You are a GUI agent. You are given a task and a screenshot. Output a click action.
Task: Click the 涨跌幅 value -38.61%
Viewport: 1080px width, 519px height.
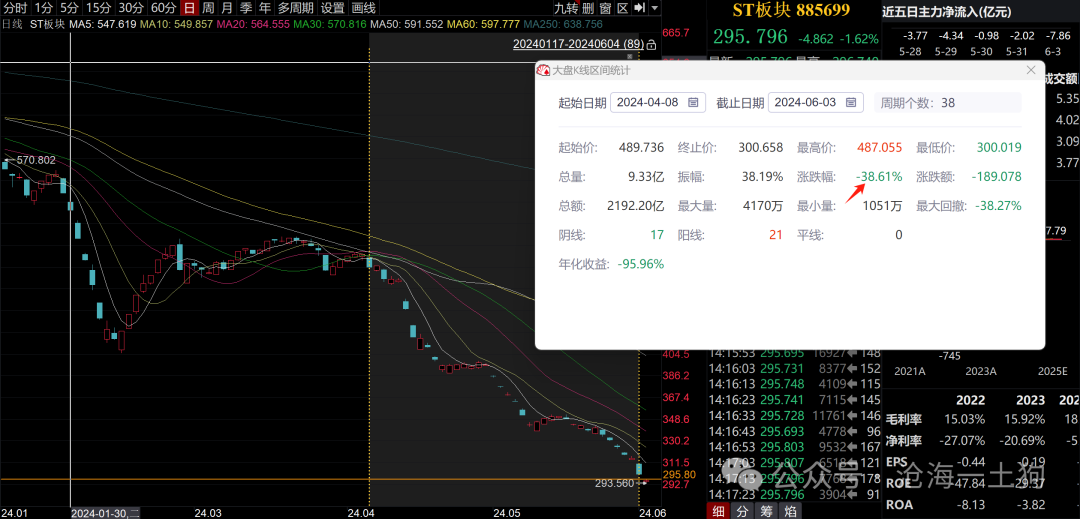coord(879,177)
